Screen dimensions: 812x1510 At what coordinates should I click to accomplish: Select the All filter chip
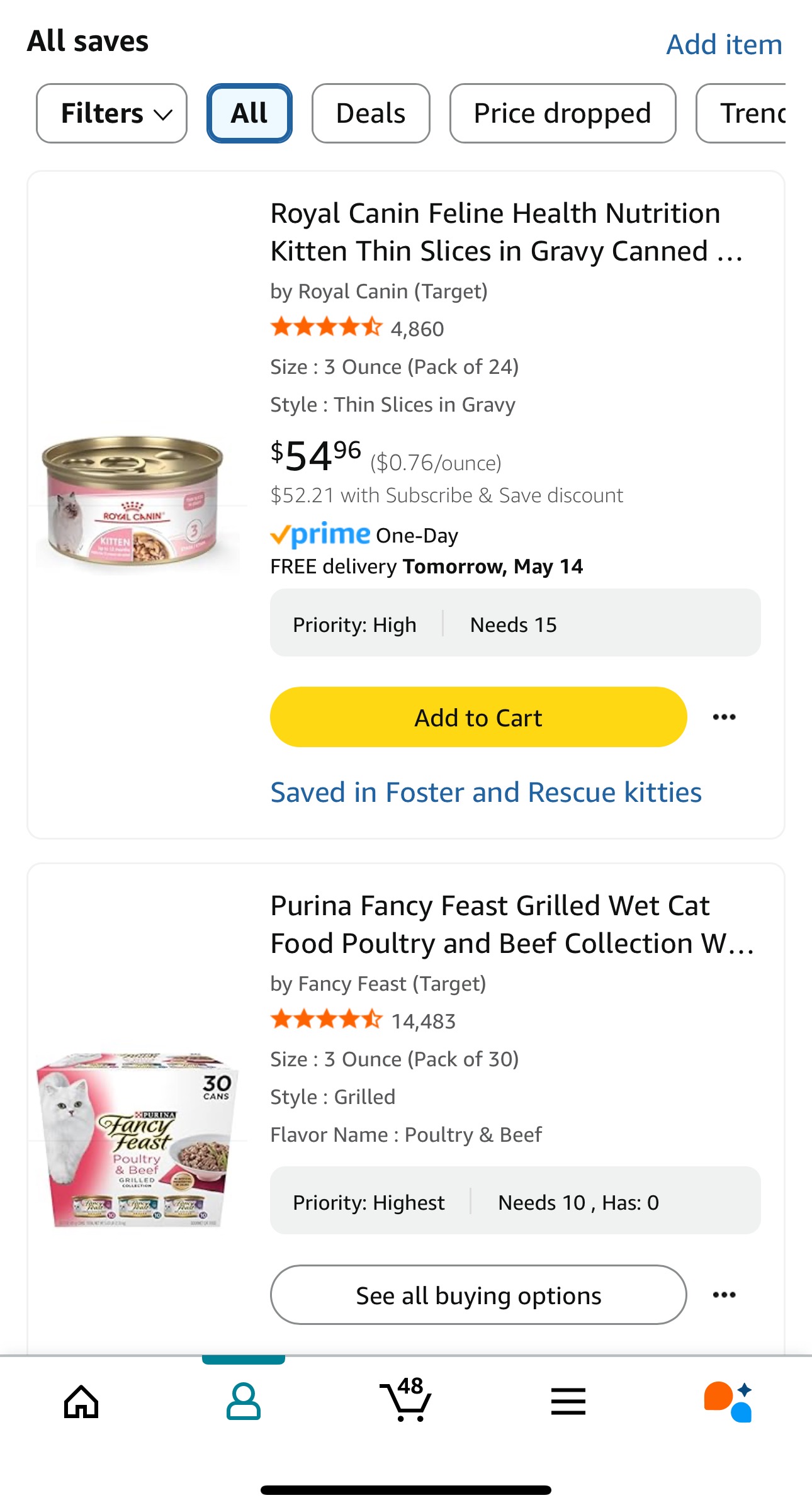coord(249,113)
